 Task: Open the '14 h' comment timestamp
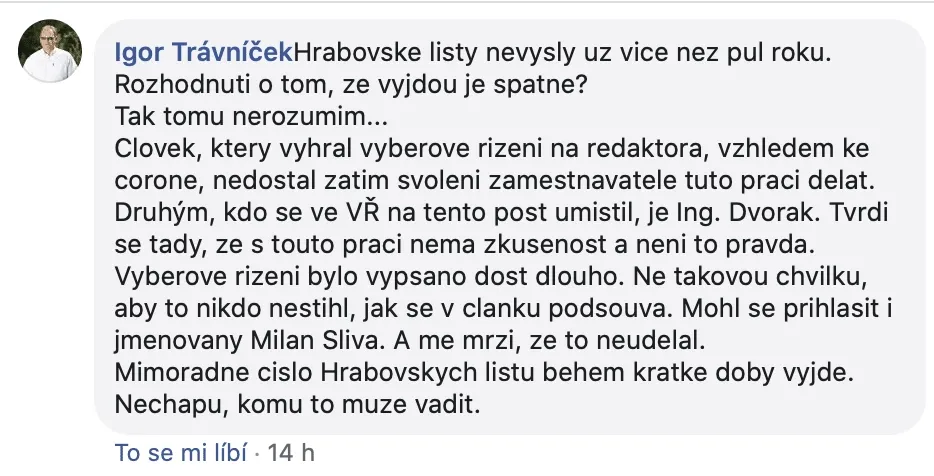(283, 452)
